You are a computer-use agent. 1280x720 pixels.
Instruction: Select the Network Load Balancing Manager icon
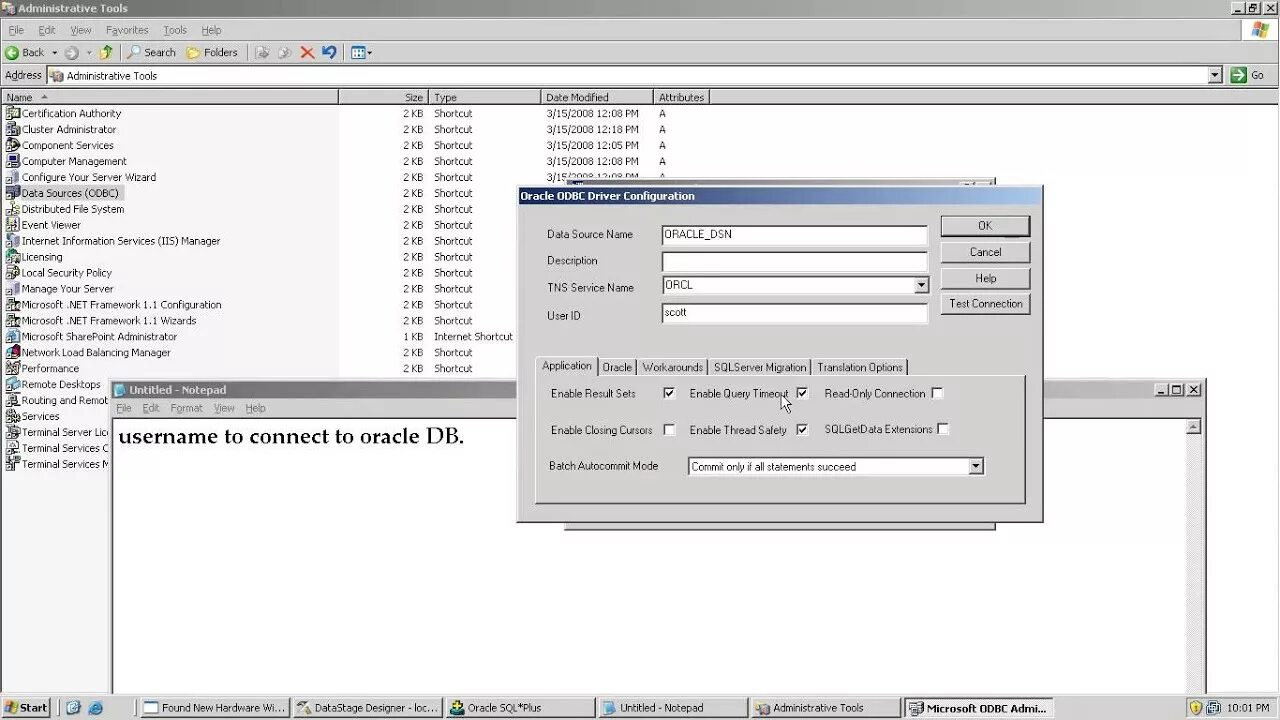(13, 353)
